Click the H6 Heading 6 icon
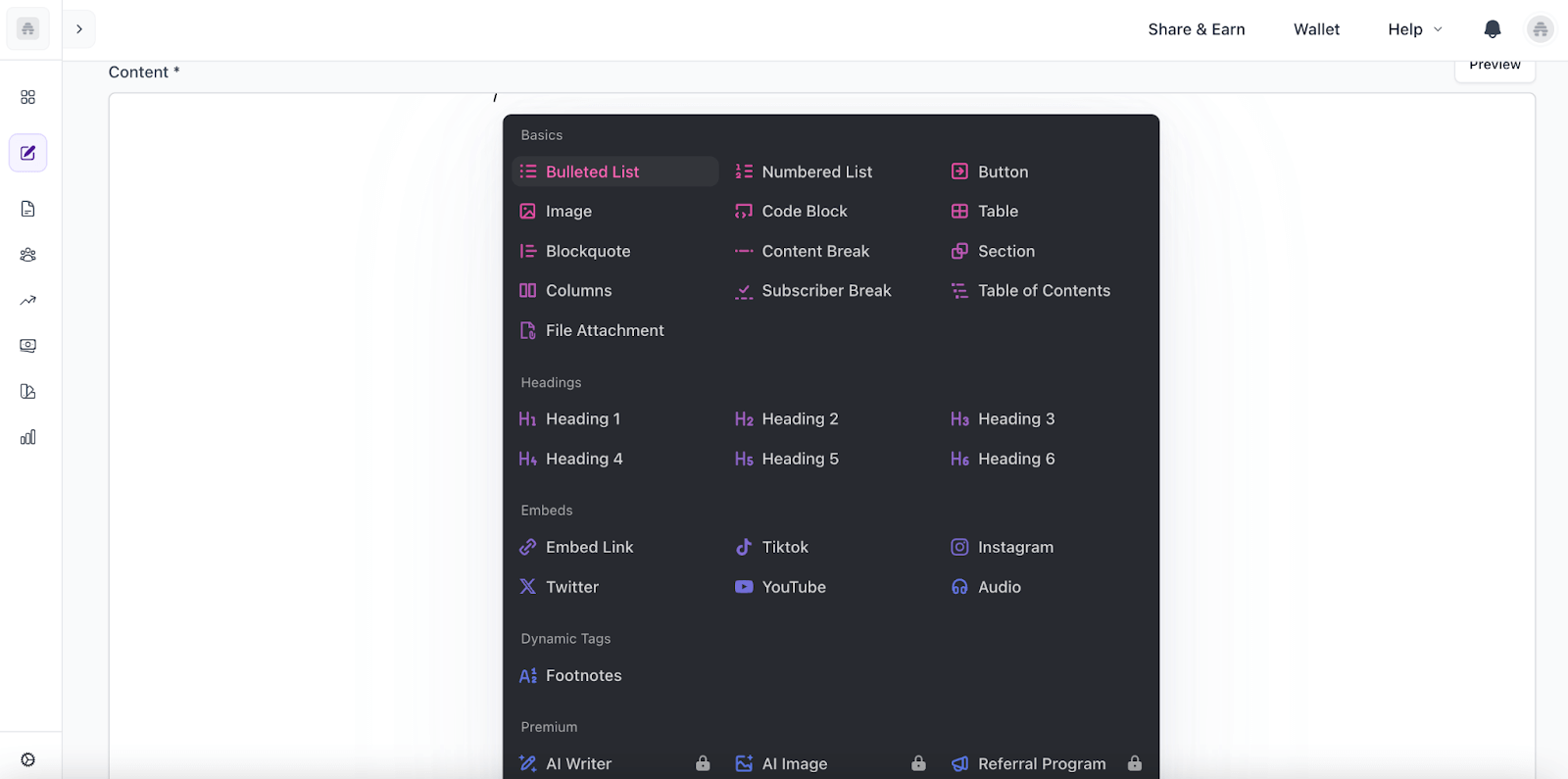This screenshot has width=1568, height=779. (959, 459)
